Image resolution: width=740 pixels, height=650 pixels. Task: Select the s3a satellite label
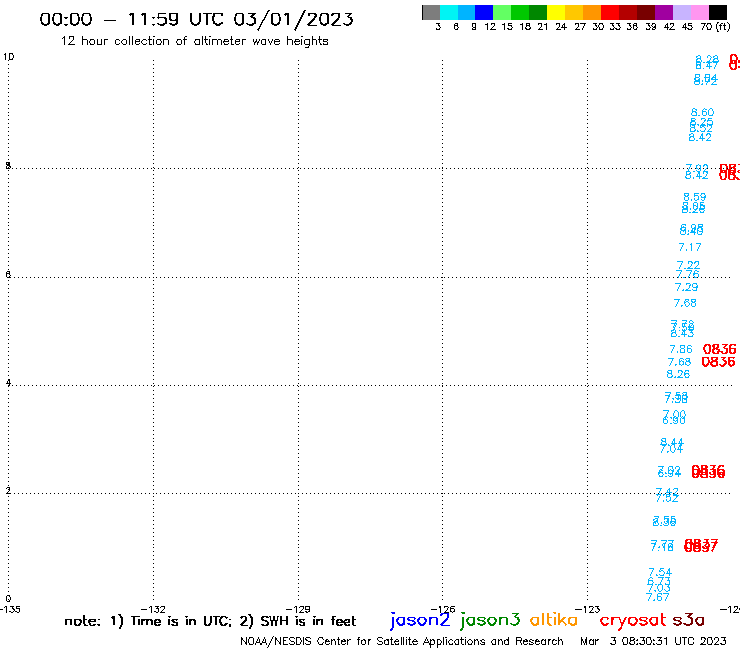688,620
